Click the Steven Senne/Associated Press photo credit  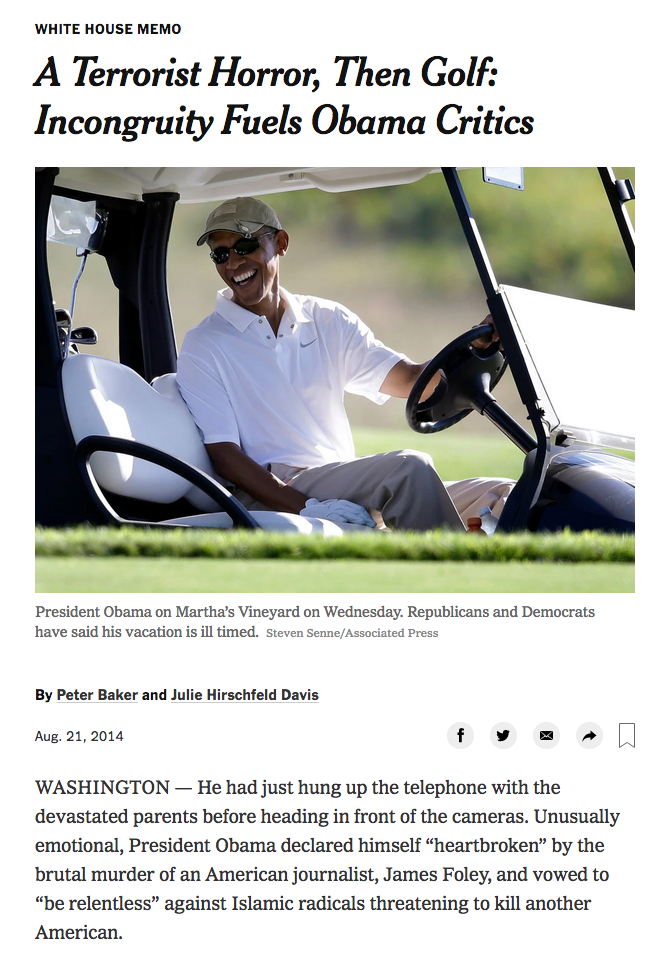352,632
